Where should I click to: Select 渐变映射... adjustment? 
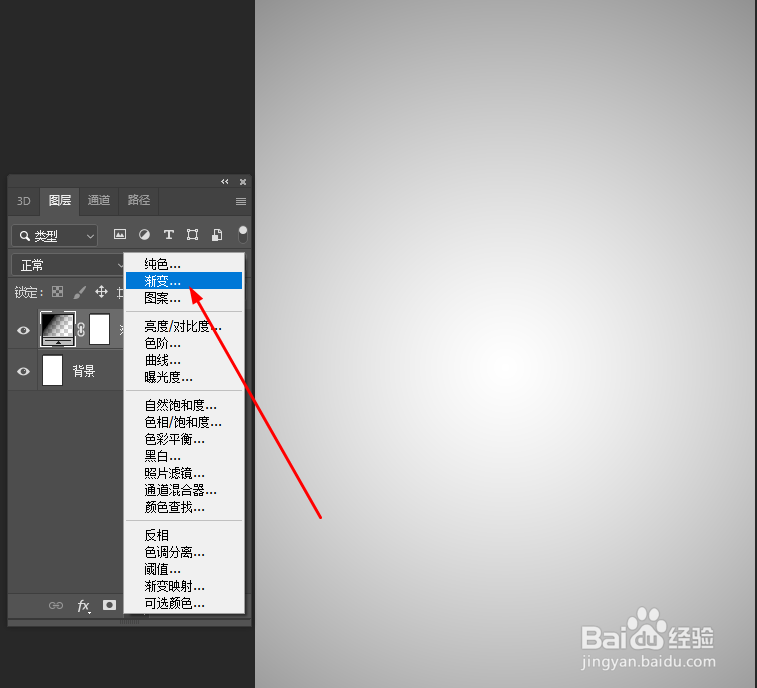click(184, 586)
